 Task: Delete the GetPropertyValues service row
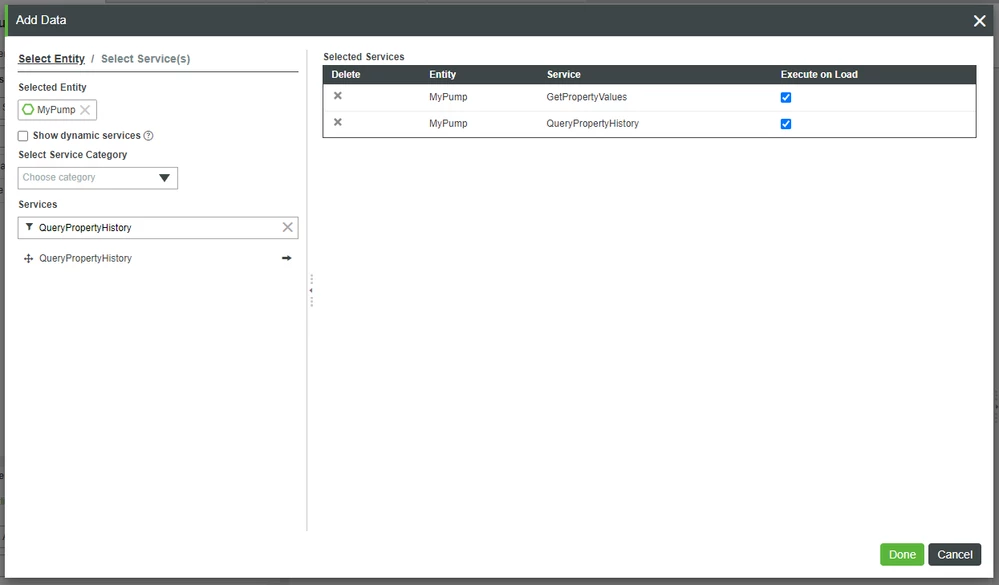(x=337, y=96)
